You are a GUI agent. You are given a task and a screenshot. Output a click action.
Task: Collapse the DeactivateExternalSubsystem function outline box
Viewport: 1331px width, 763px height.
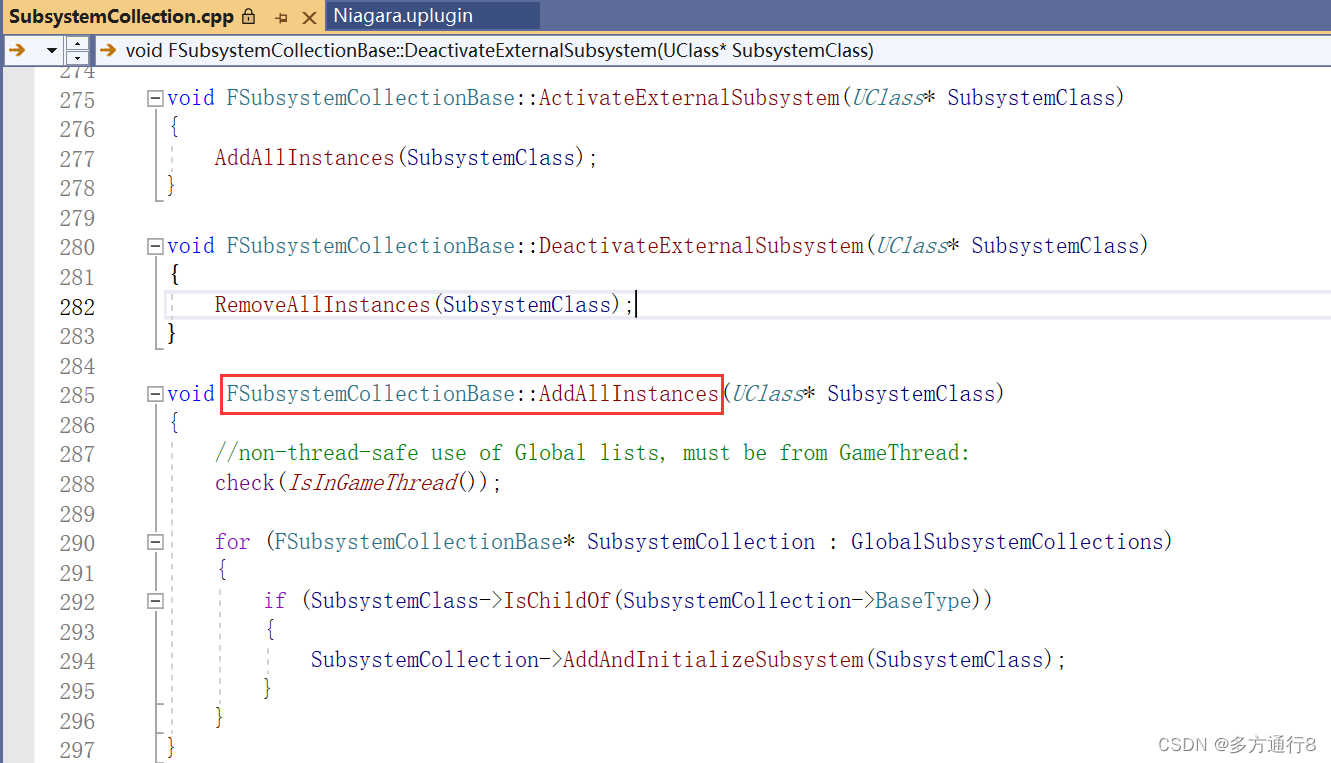pos(155,246)
